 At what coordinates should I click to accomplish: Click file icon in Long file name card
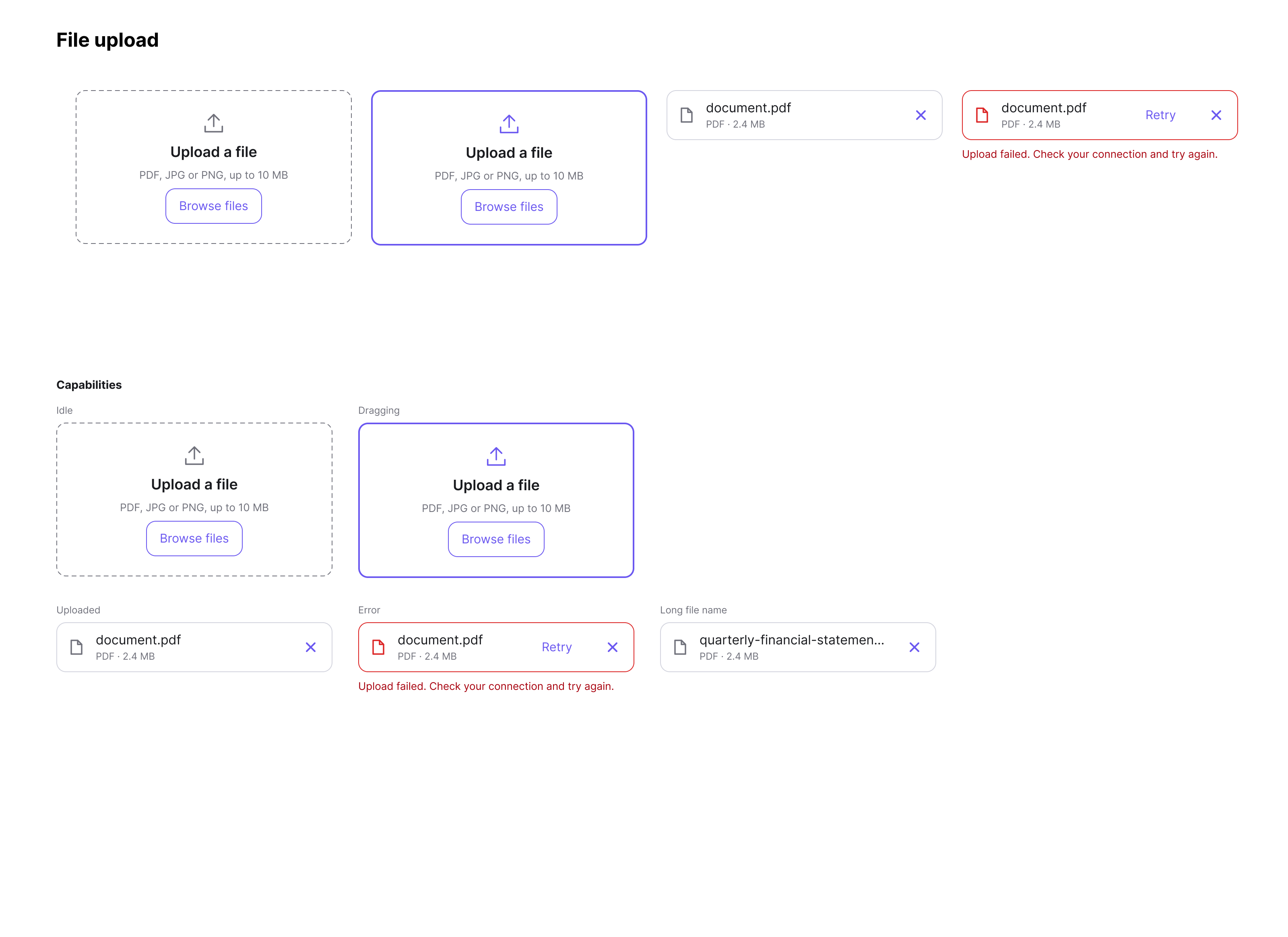click(680, 647)
